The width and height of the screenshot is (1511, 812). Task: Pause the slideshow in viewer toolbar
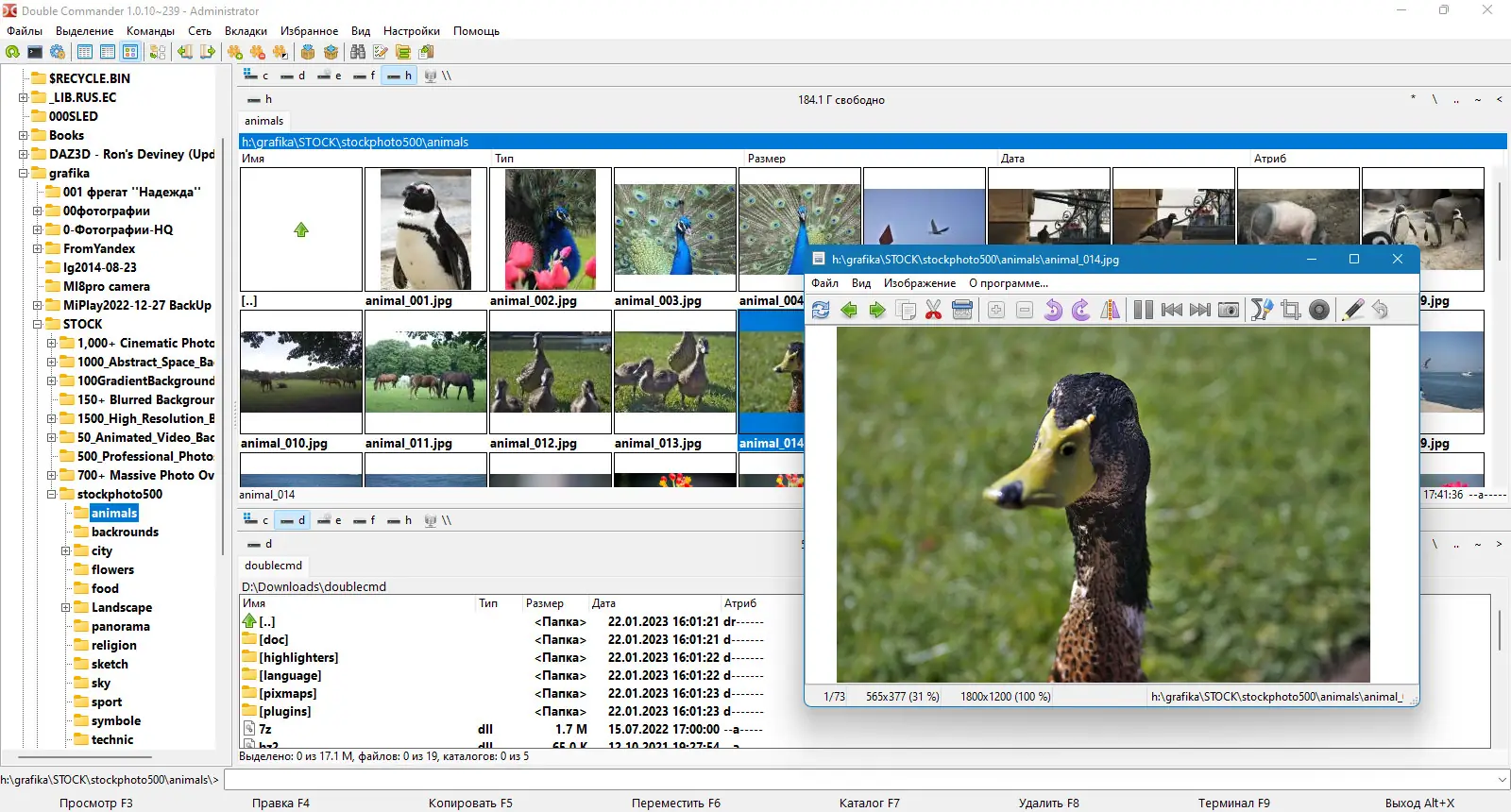click(x=1143, y=311)
